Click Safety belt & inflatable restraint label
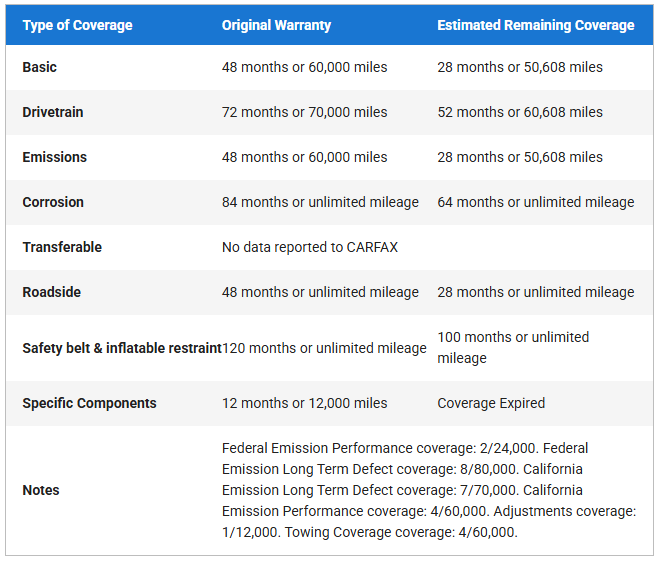Image resolution: width=660 pixels, height=561 pixels. click(x=121, y=348)
